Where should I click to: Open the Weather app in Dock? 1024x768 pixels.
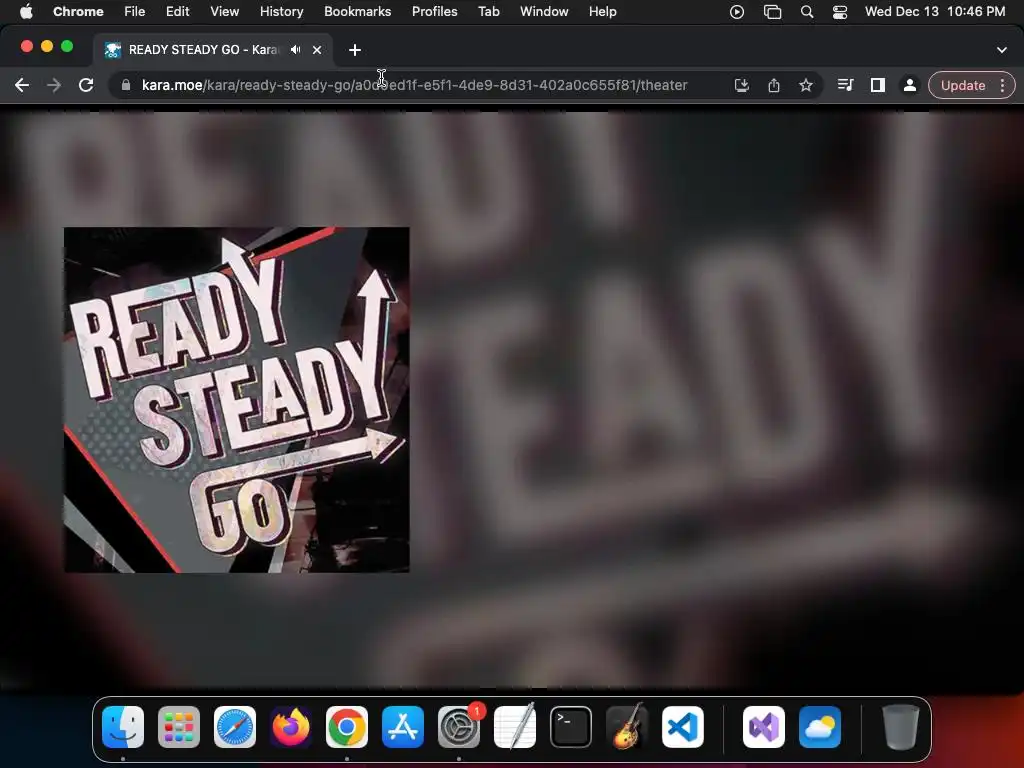coord(820,727)
